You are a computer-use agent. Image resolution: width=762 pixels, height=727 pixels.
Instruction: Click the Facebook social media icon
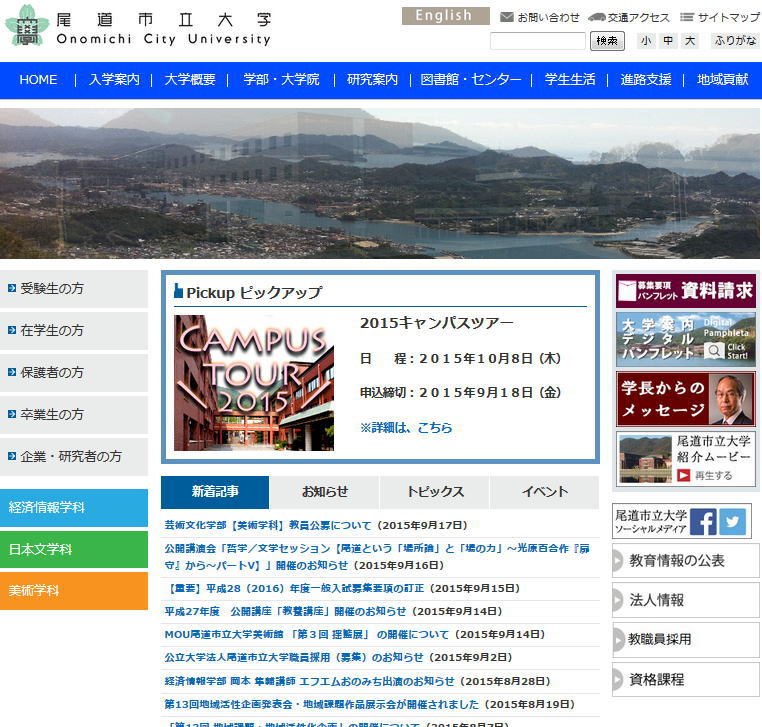point(703,522)
